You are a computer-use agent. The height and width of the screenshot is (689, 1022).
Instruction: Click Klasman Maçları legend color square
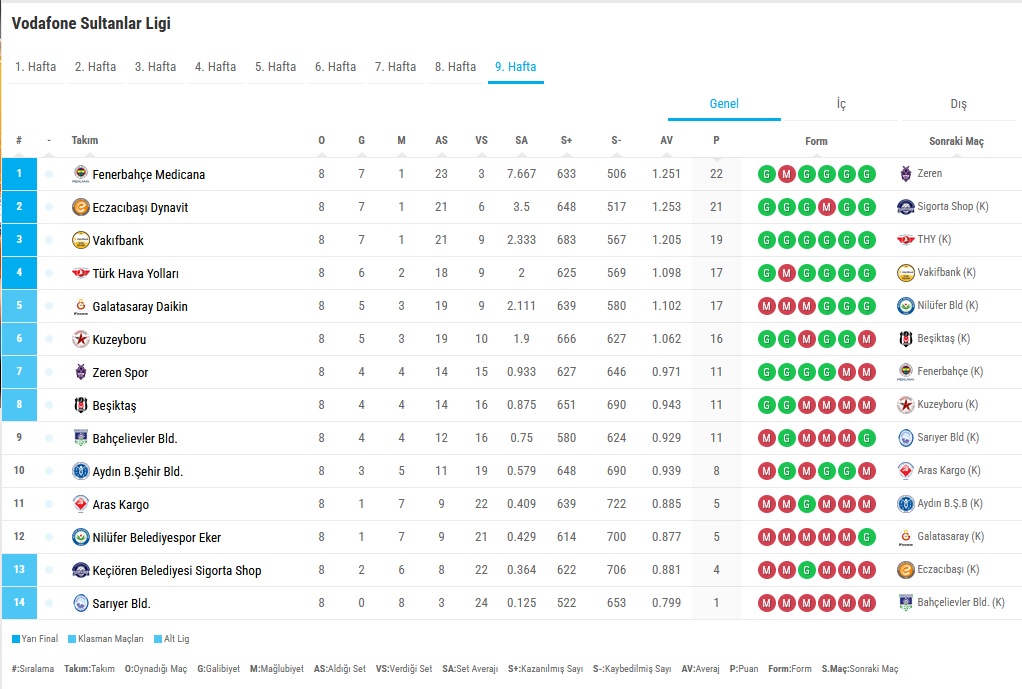pyautogui.click(x=72, y=639)
